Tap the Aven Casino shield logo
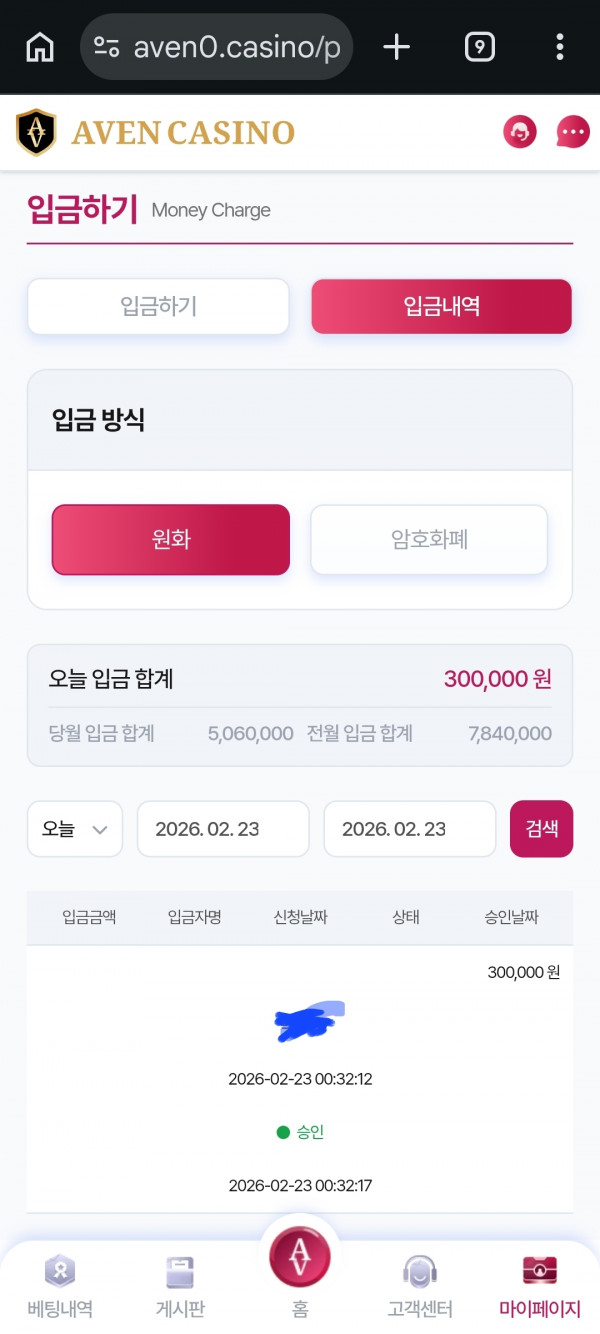The image size is (600, 1334). tap(37, 131)
